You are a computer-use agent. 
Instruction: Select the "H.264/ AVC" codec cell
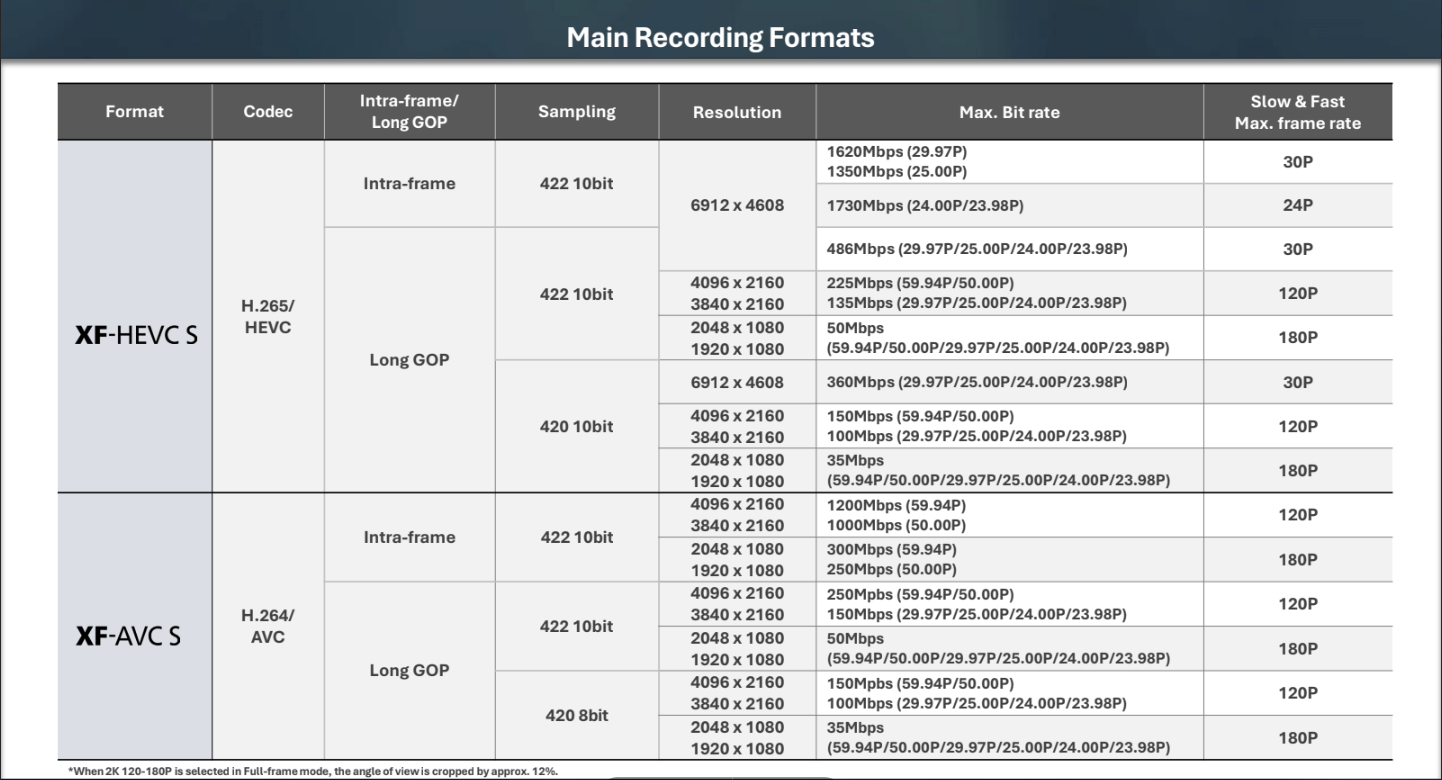point(268,626)
